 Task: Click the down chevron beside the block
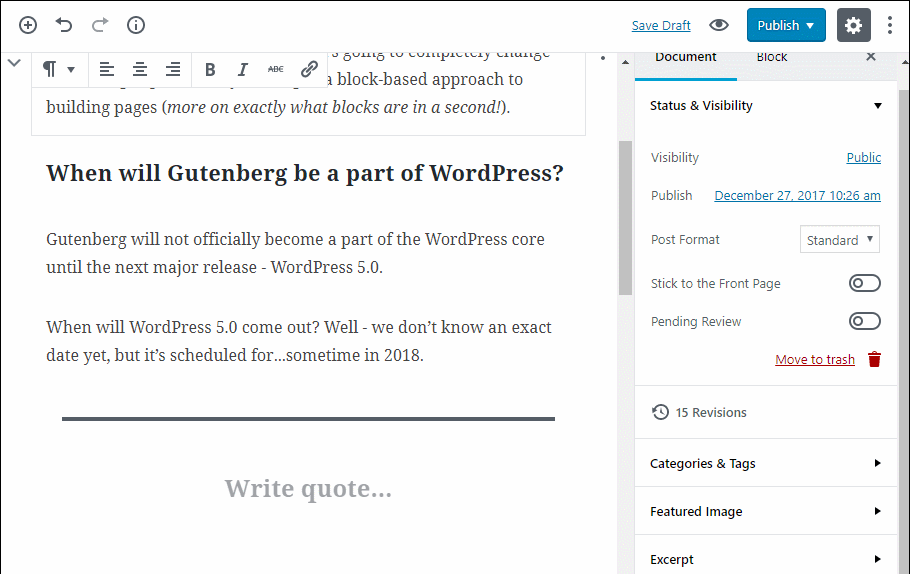[15, 62]
